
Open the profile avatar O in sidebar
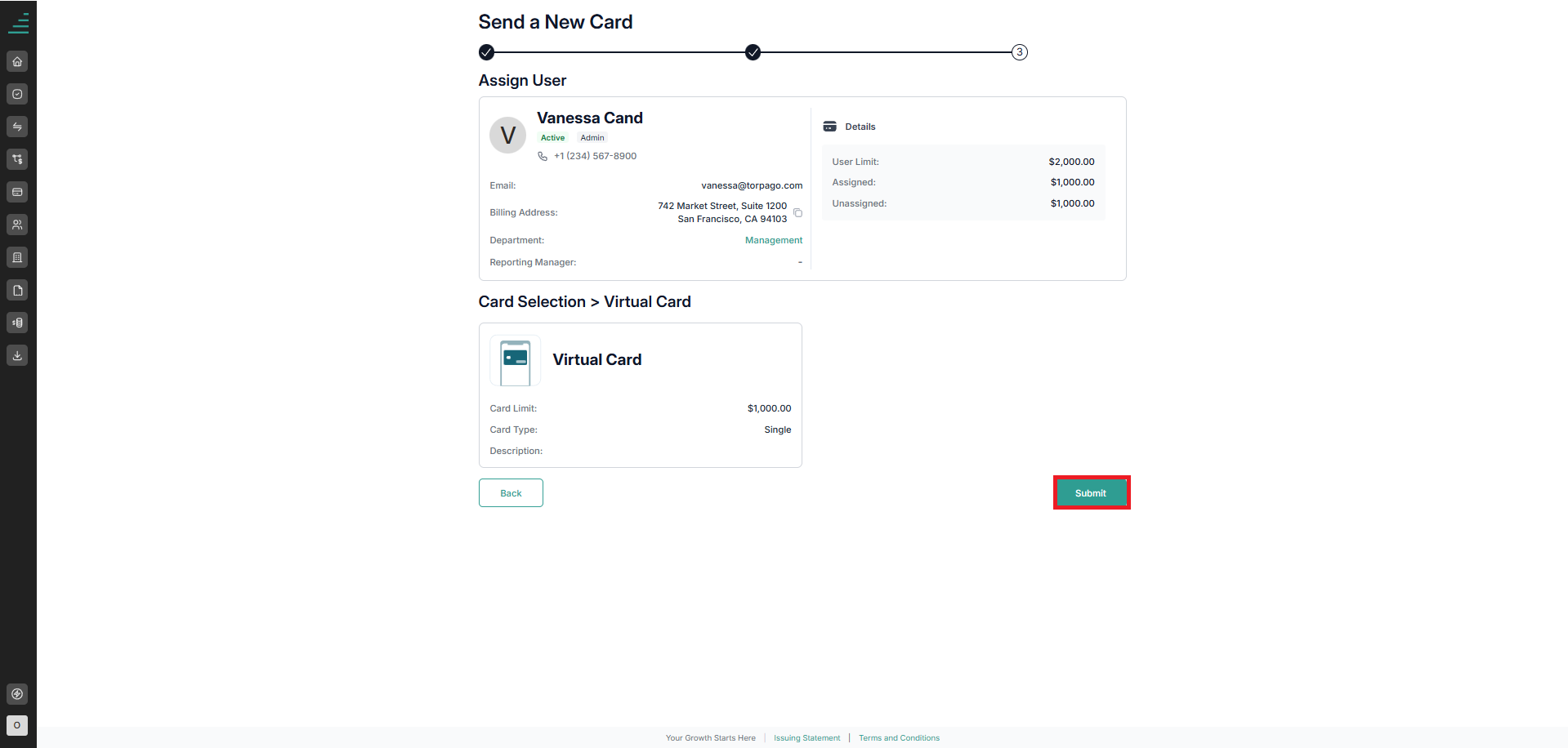(x=17, y=725)
